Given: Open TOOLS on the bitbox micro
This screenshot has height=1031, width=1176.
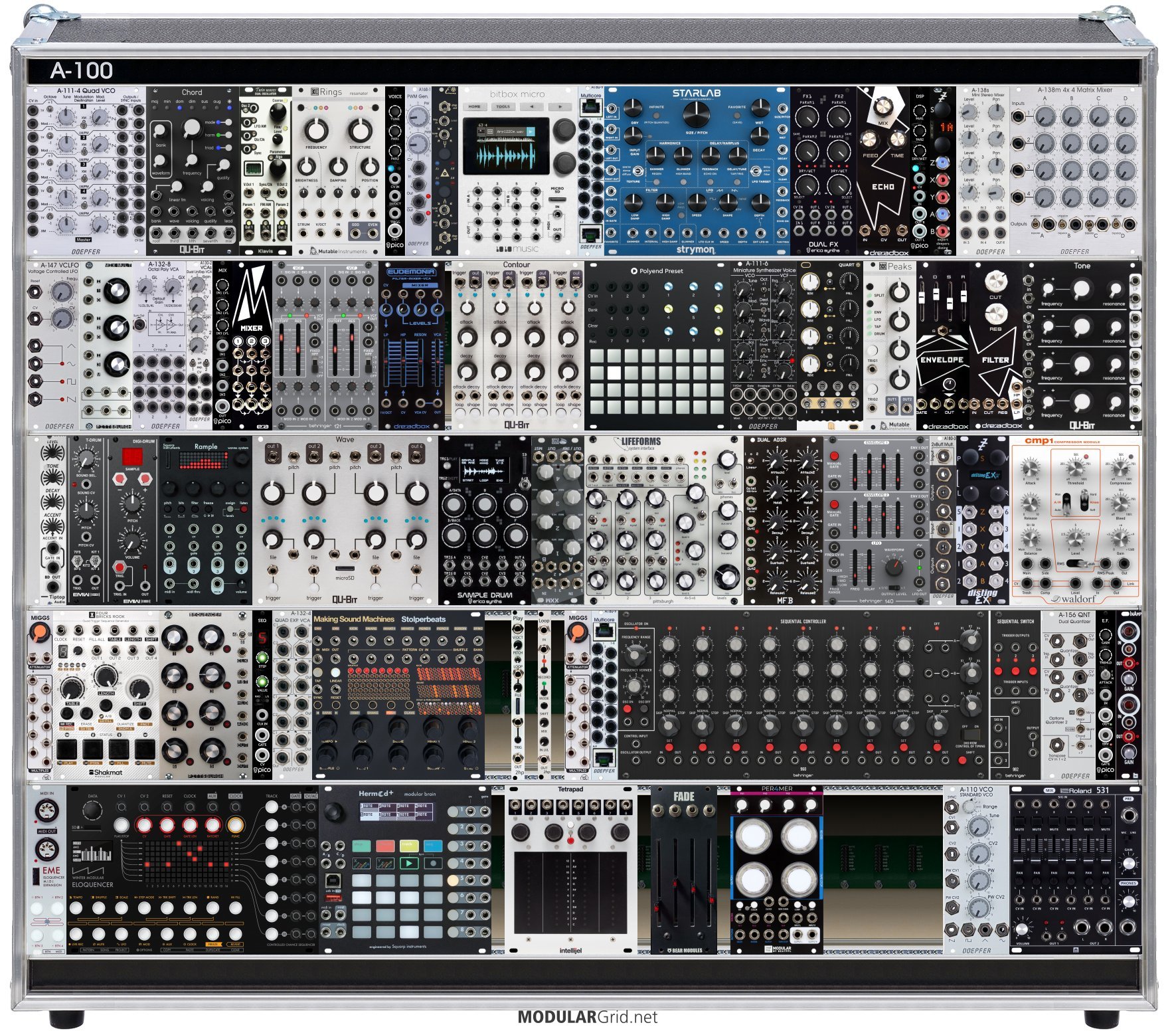Looking at the screenshot, I should pyautogui.click(x=503, y=106).
